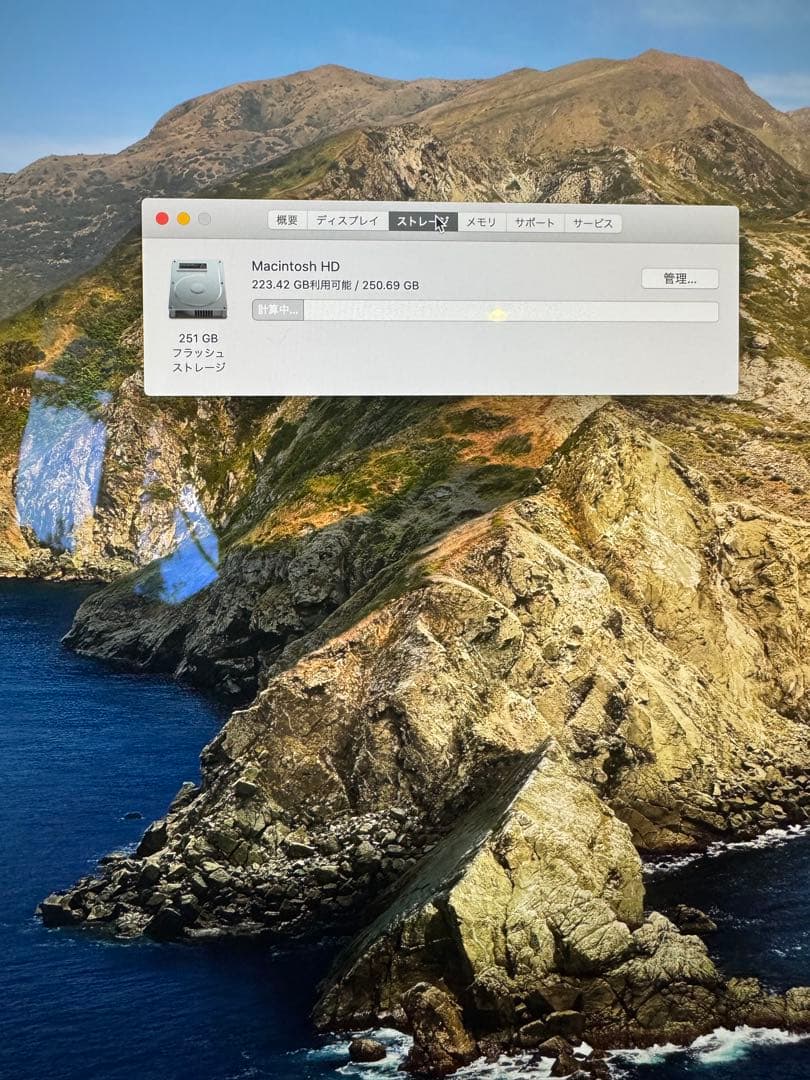The image size is (810, 1080).
Task: Go to the サービス (Service) tab
Action: click(593, 224)
